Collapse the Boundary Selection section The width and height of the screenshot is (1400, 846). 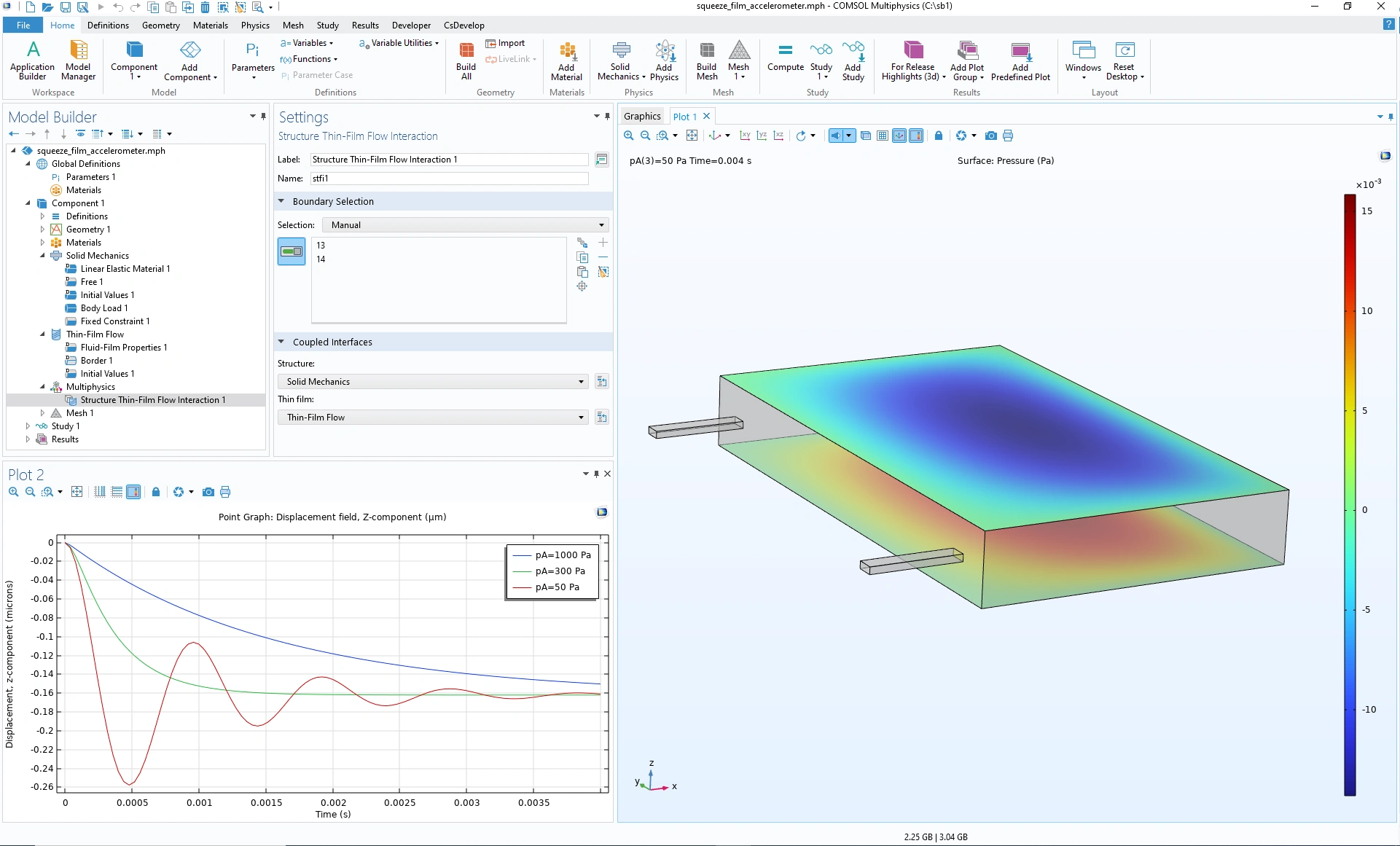tap(281, 202)
